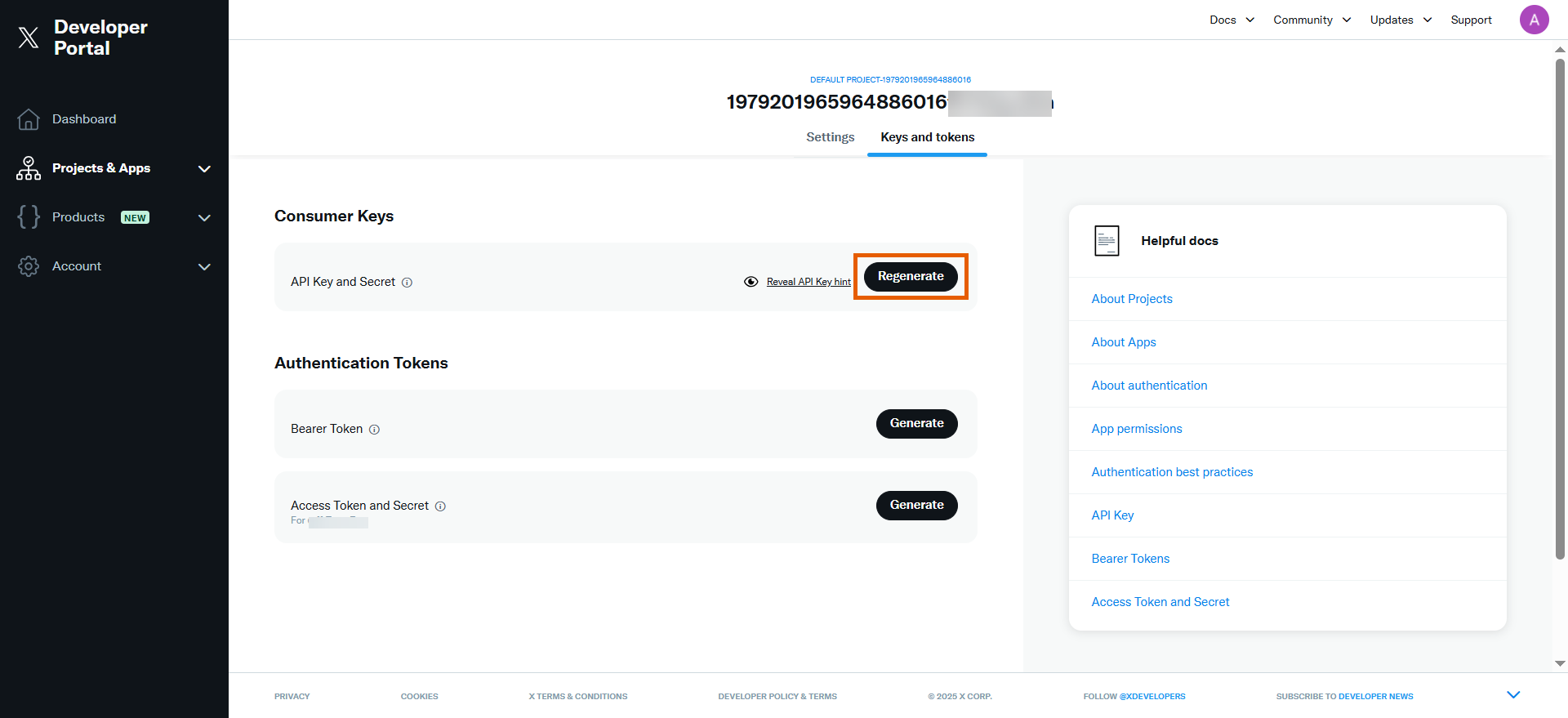Click info icon beside Bearer Token
Viewport: 1568px width, 718px height.
point(374,430)
